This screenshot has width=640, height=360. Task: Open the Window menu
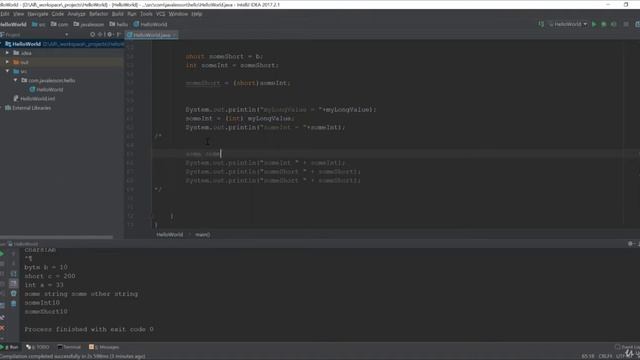pos(178,14)
